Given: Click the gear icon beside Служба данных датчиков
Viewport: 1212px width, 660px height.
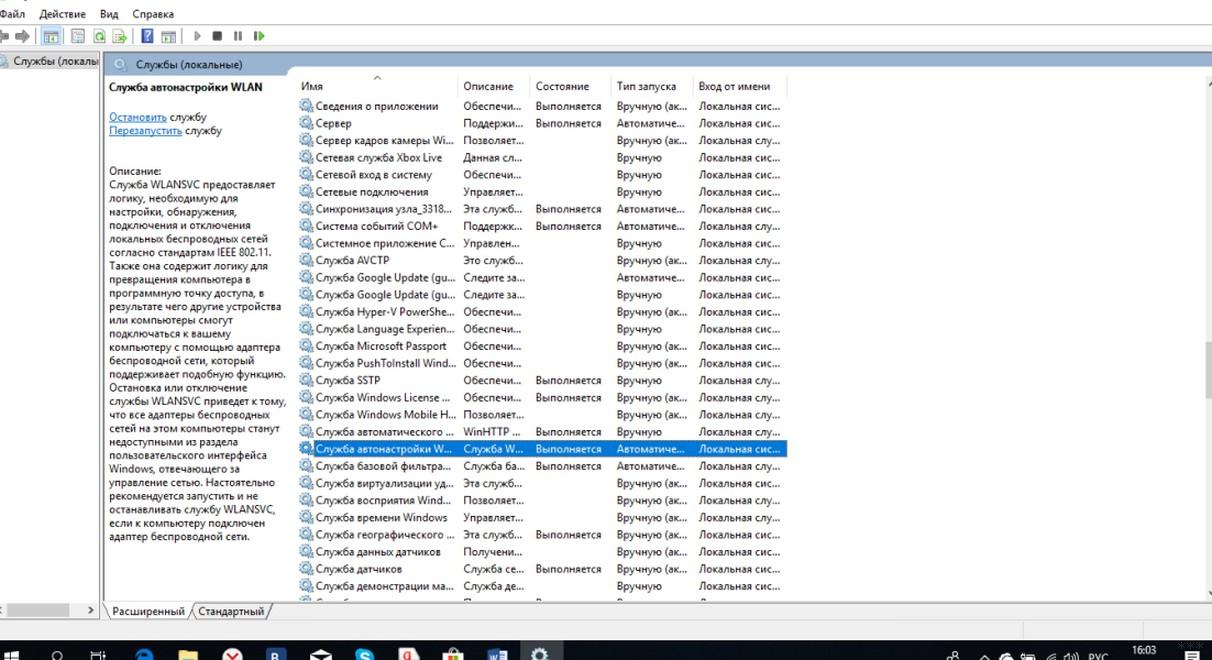Looking at the screenshot, I should (306, 552).
